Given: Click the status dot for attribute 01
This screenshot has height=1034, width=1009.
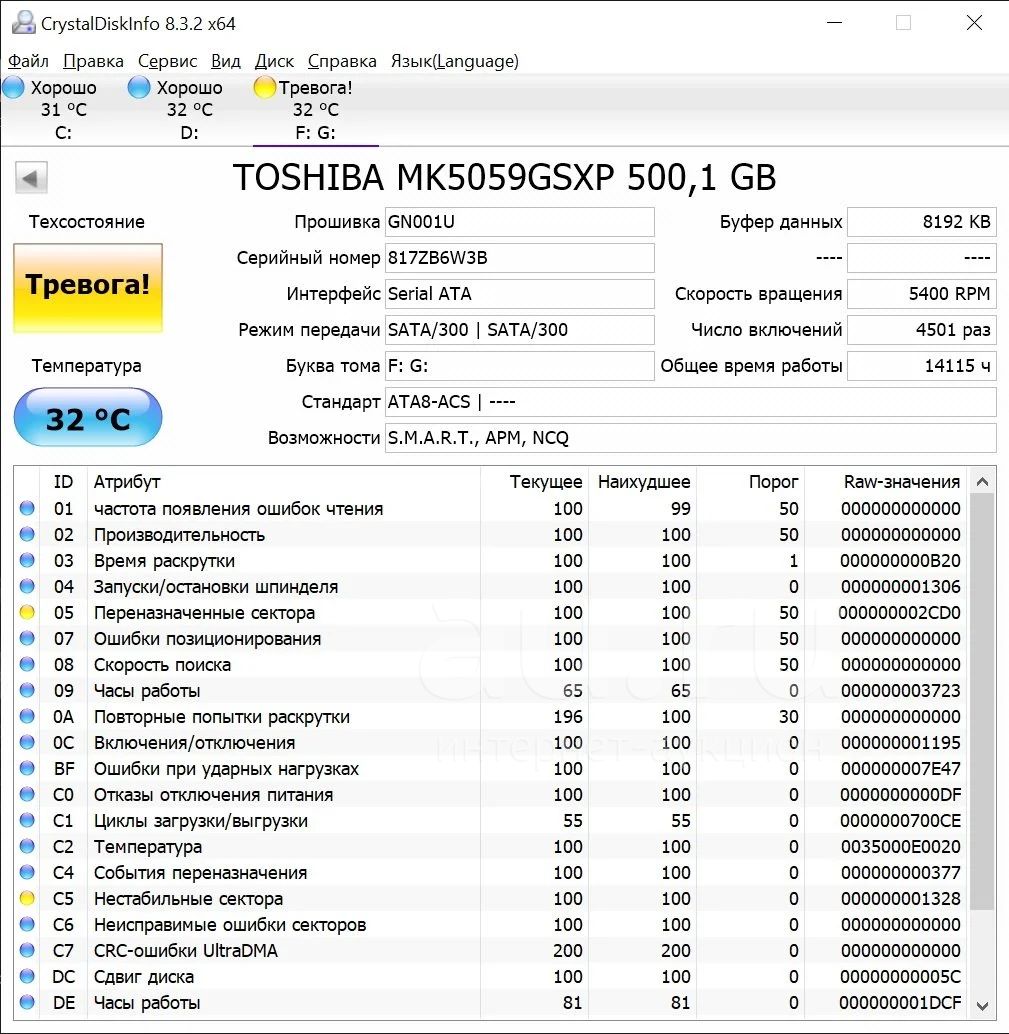Looking at the screenshot, I should 27,508.
